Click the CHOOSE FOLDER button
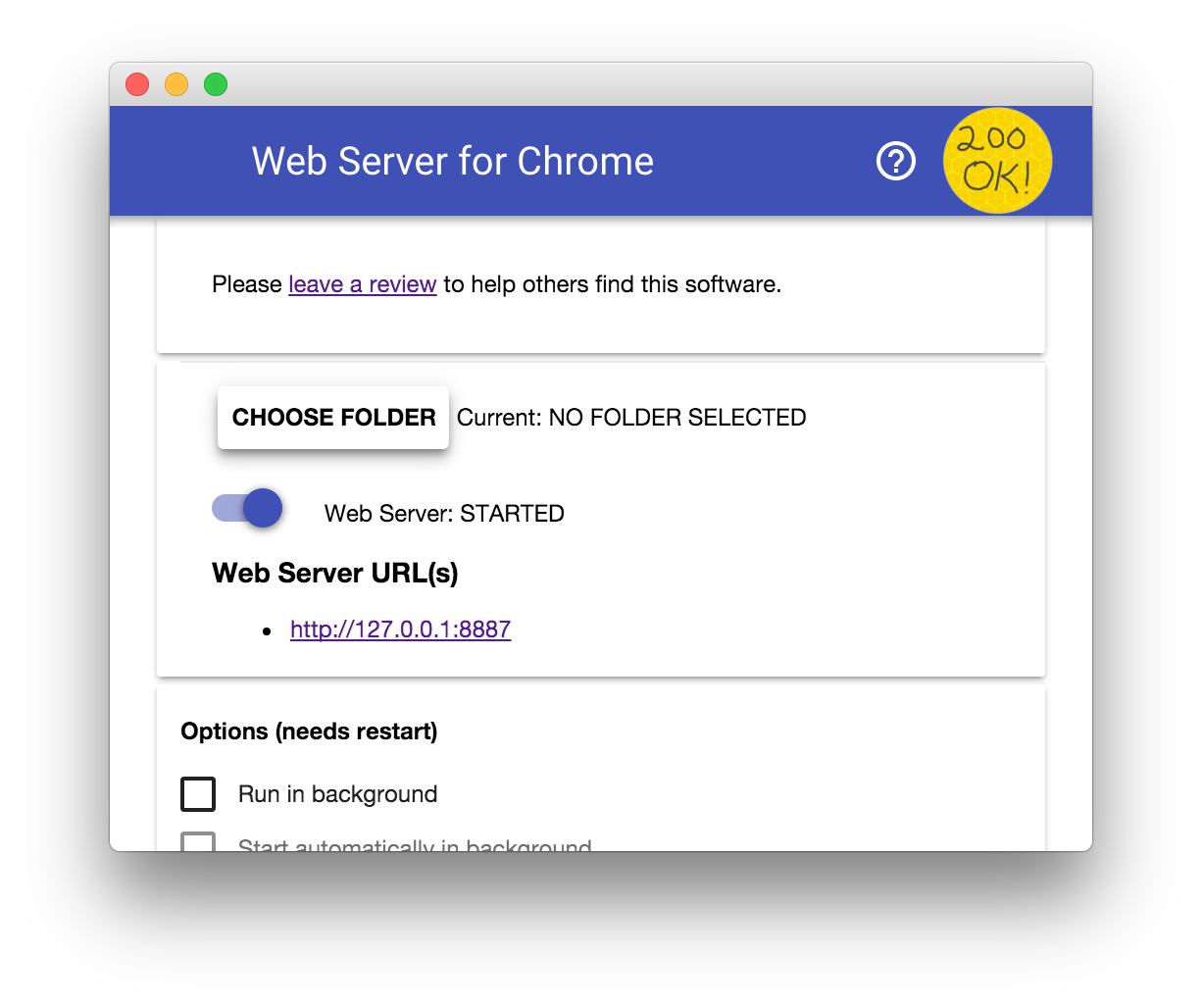Screen dimensions: 1202x1008 tap(332, 417)
